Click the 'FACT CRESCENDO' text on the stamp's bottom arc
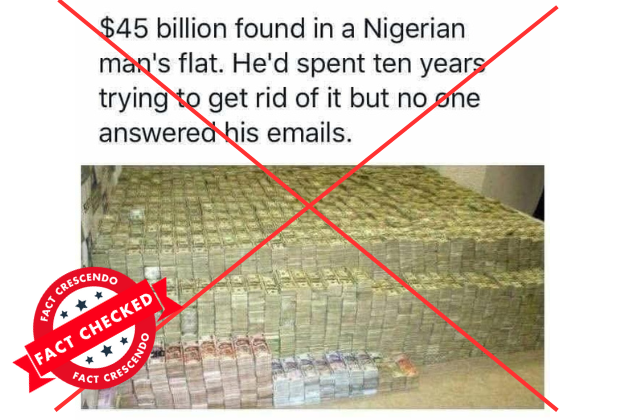 coord(113,363)
